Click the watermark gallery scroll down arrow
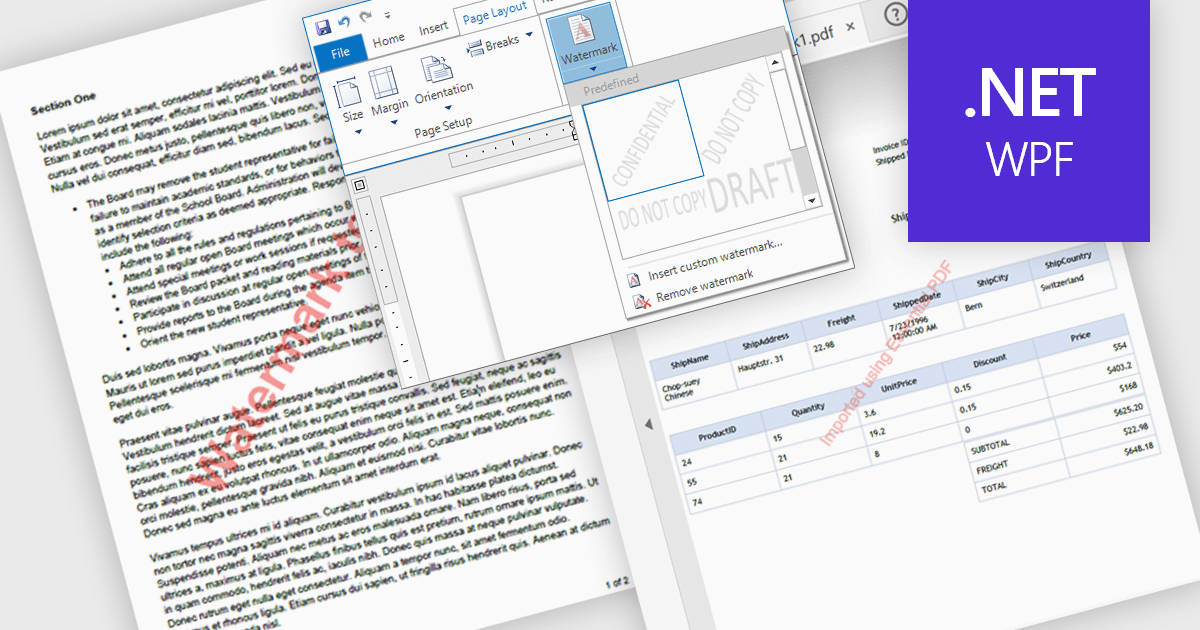This screenshot has height=630, width=1200. tap(810, 202)
